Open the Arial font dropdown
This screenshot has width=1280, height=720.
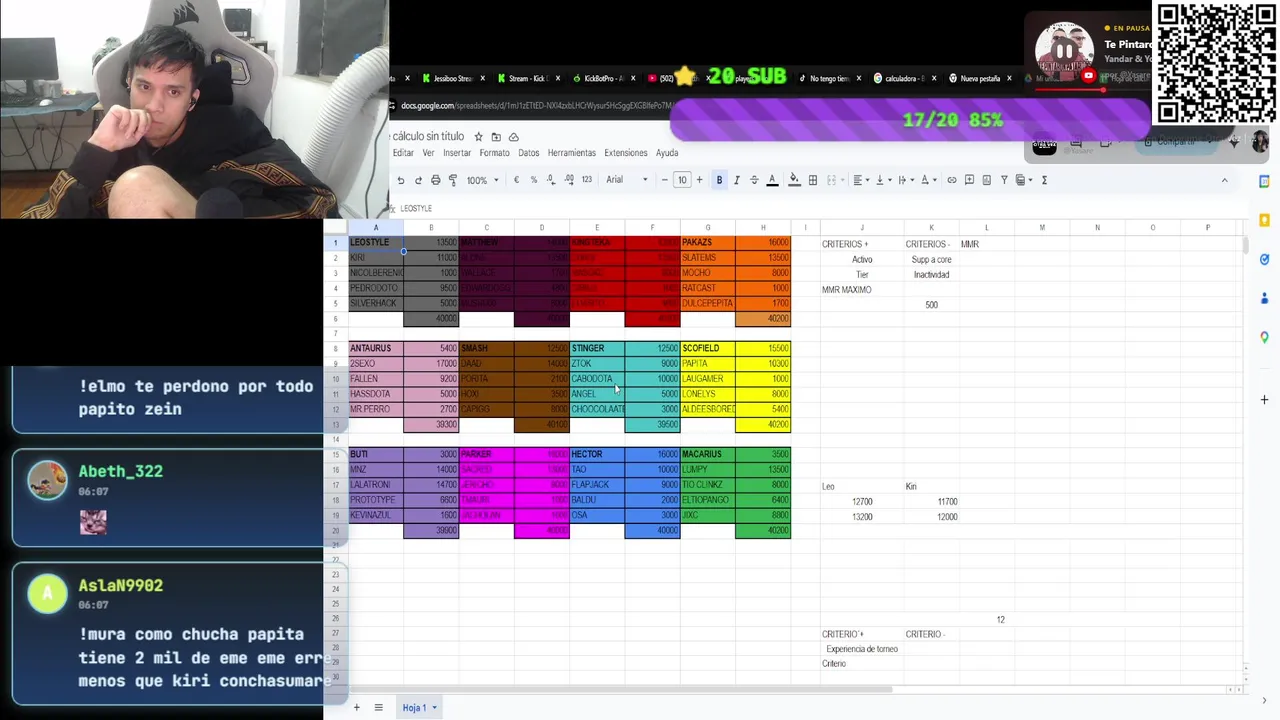[x=627, y=180]
